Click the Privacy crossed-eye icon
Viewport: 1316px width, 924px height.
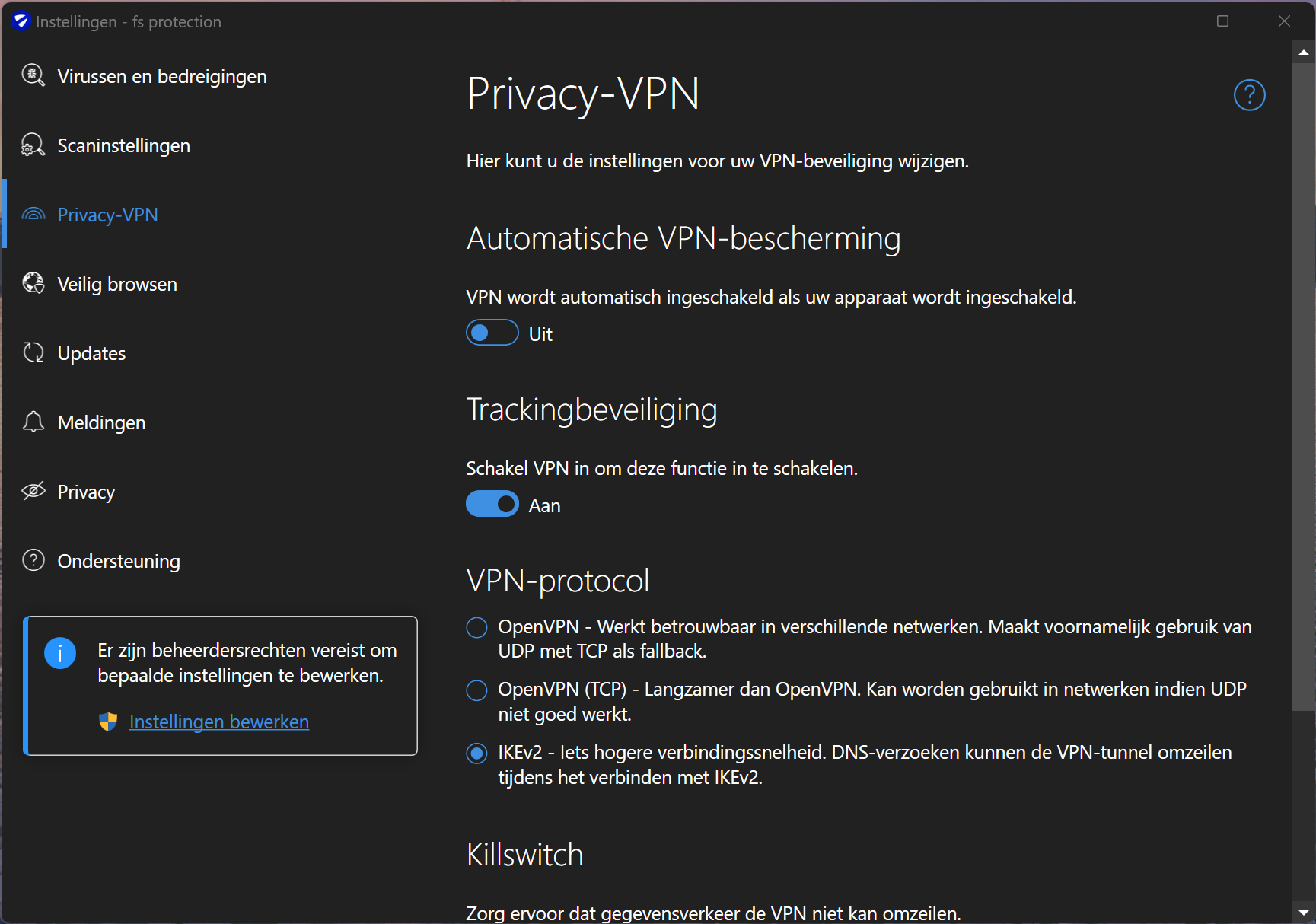tap(33, 491)
